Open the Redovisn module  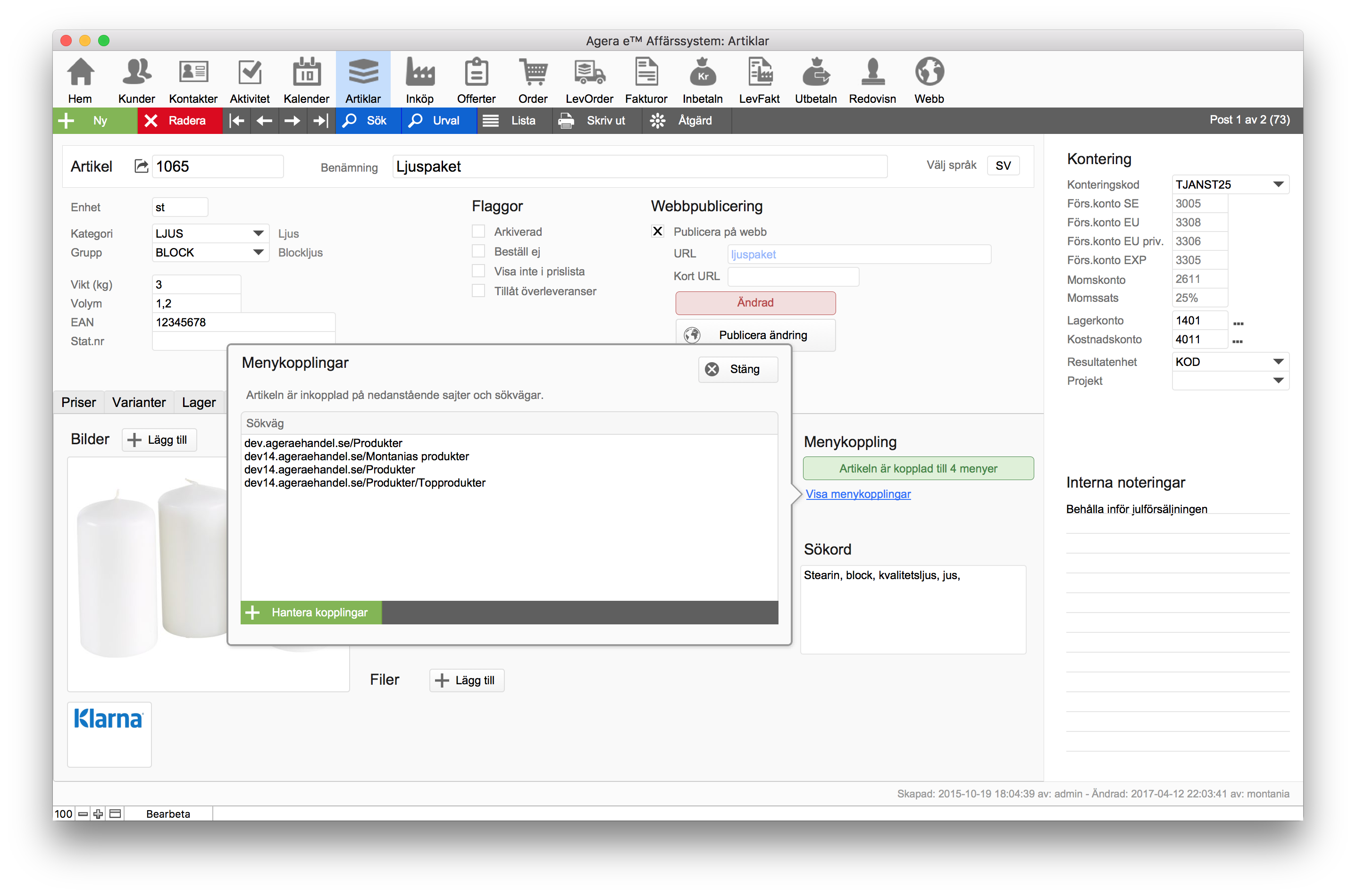coord(872,80)
